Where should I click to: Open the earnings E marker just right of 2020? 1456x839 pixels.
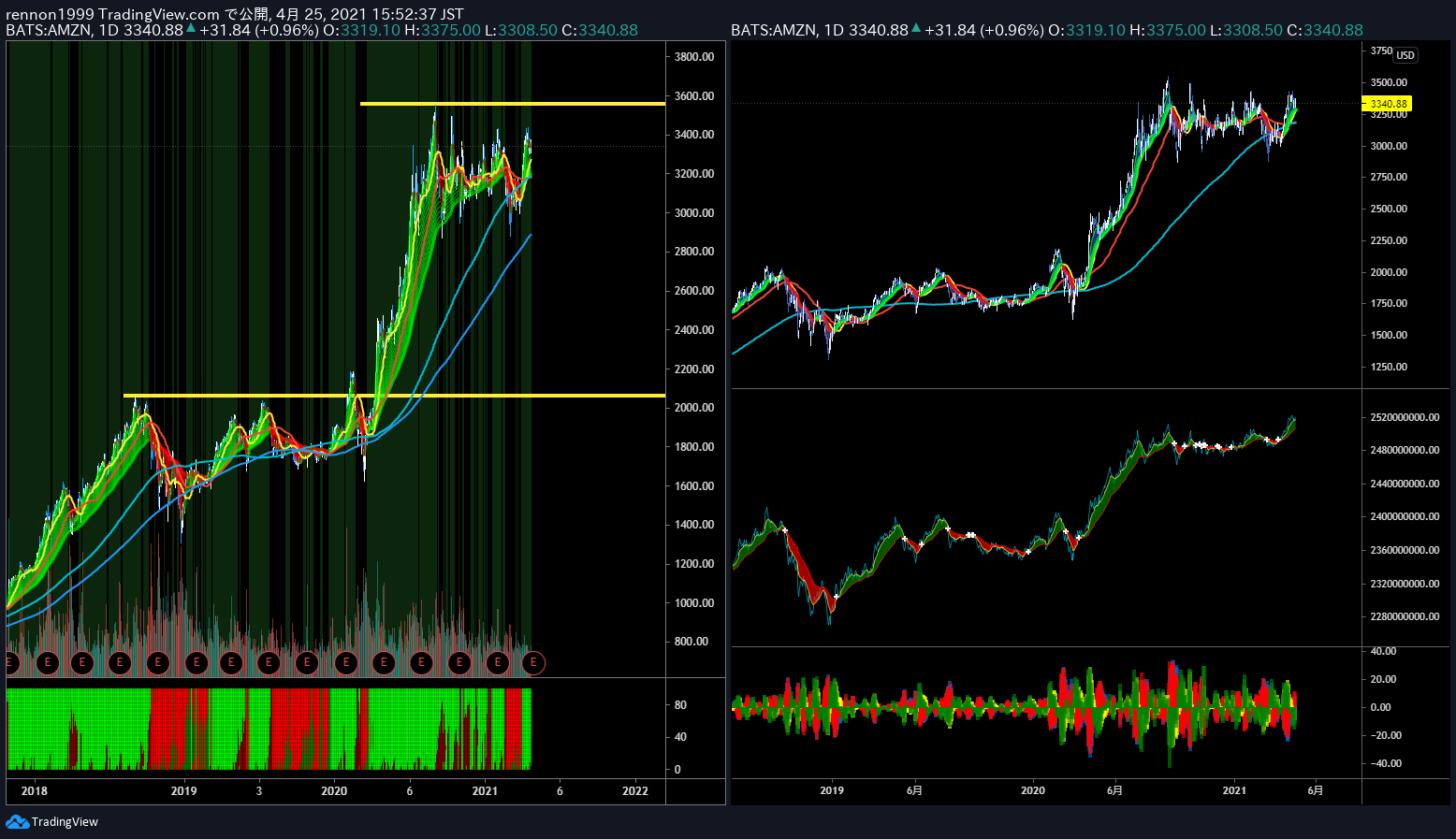[346, 663]
